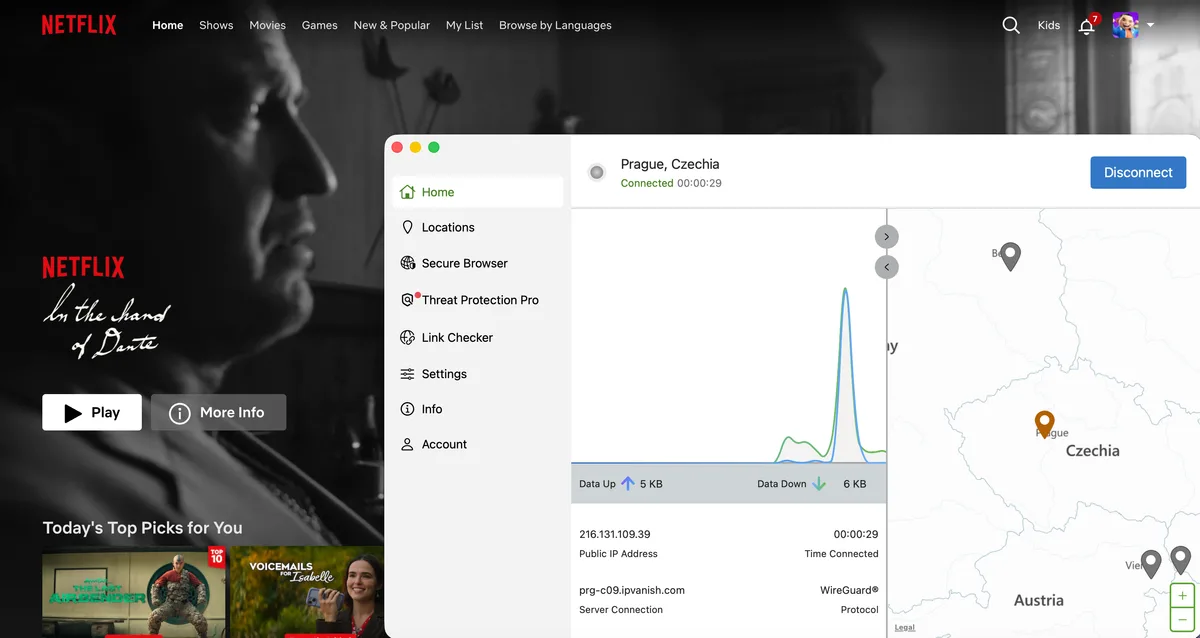Click the Home house icon in VPN sidebar

coord(407,192)
